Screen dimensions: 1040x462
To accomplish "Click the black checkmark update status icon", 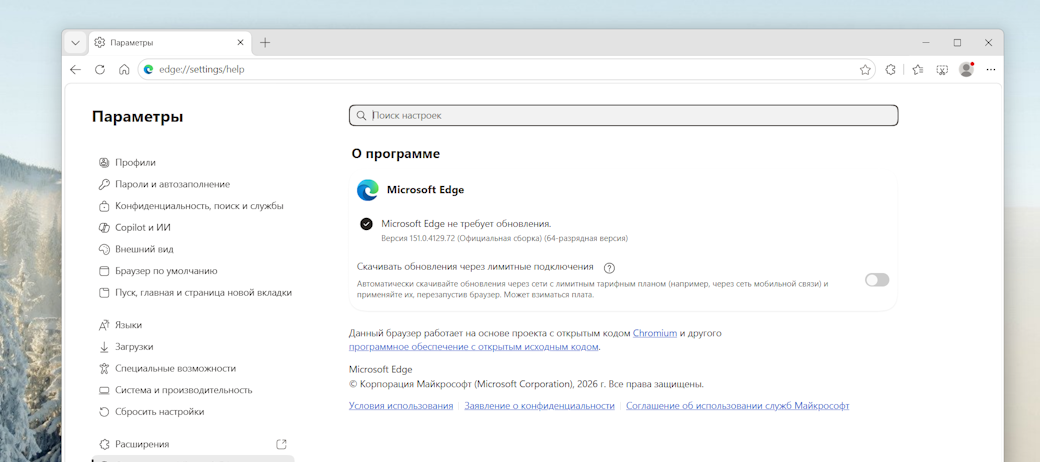I will click(x=366, y=224).
